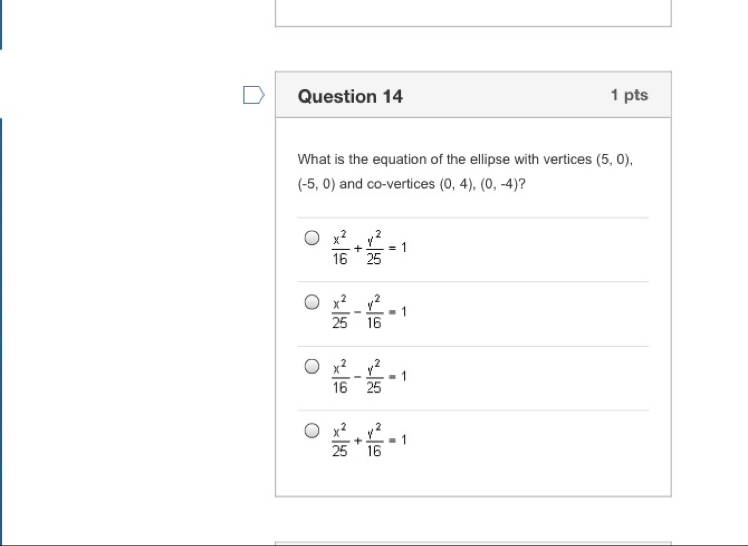
Task: Click equation label x²/16 − y²/25 = 1
Action: tap(369, 377)
